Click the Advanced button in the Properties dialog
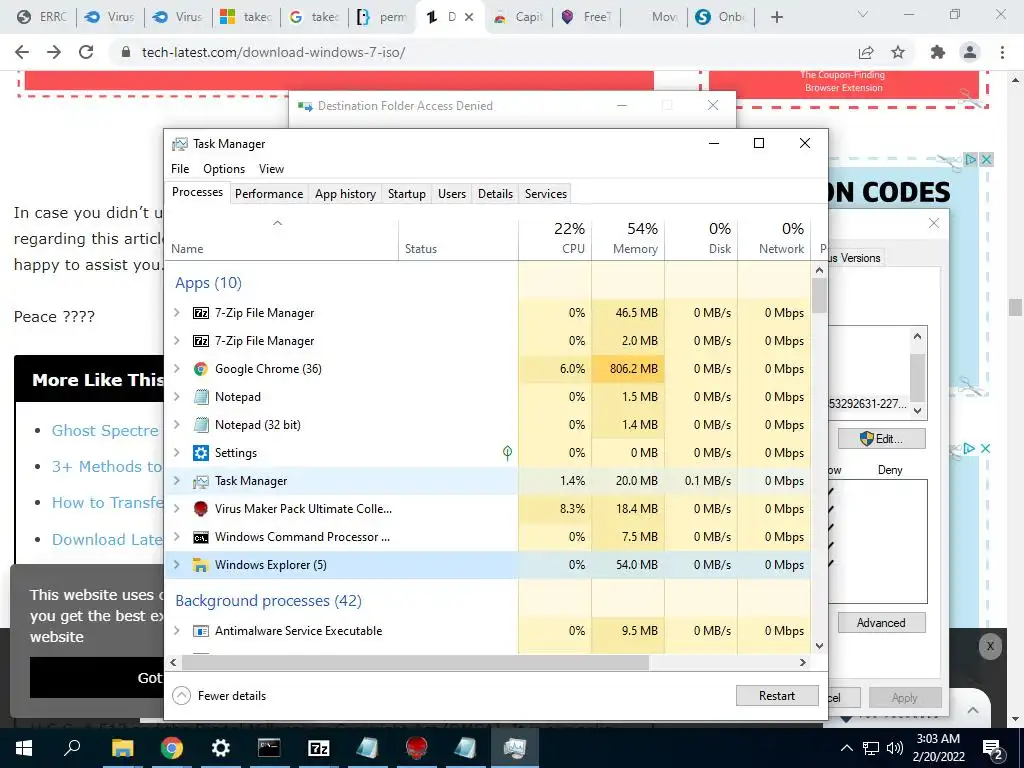 point(882,623)
